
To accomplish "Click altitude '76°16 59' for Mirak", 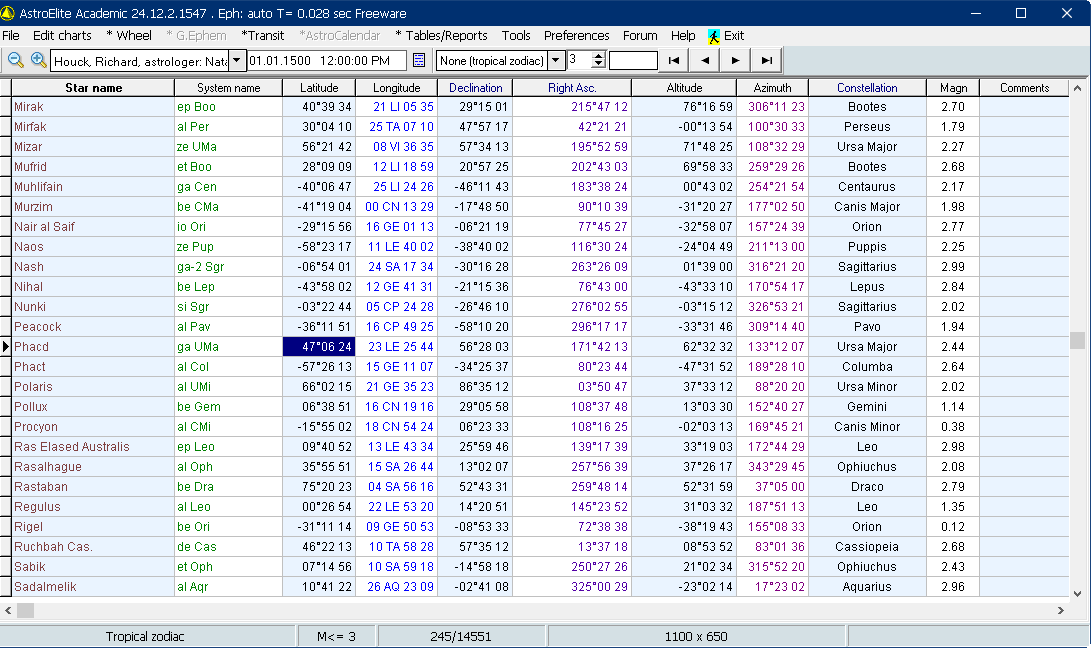I will pos(707,106).
